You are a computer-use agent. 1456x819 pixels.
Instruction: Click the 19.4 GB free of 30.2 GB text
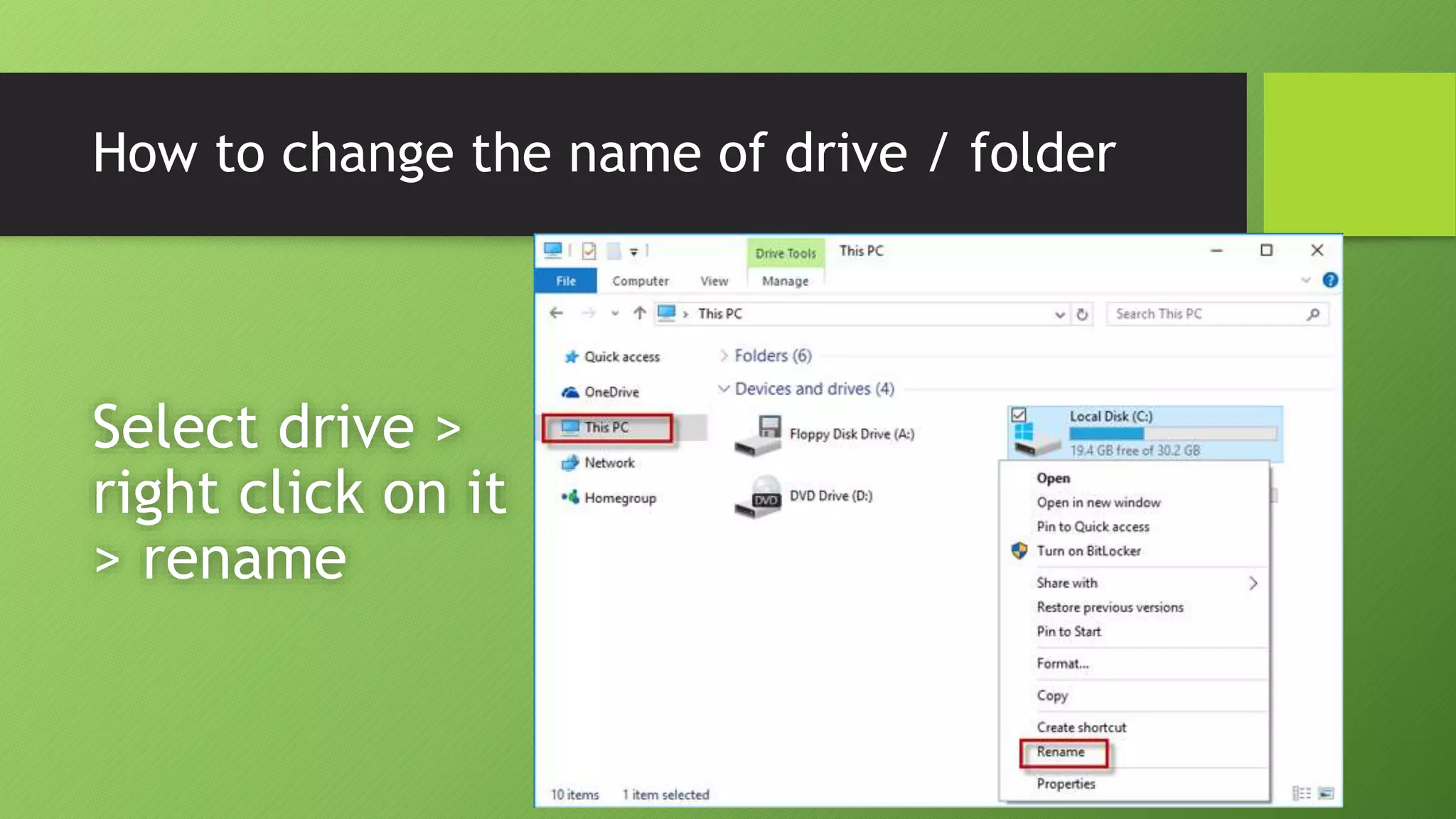(1135, 450)
